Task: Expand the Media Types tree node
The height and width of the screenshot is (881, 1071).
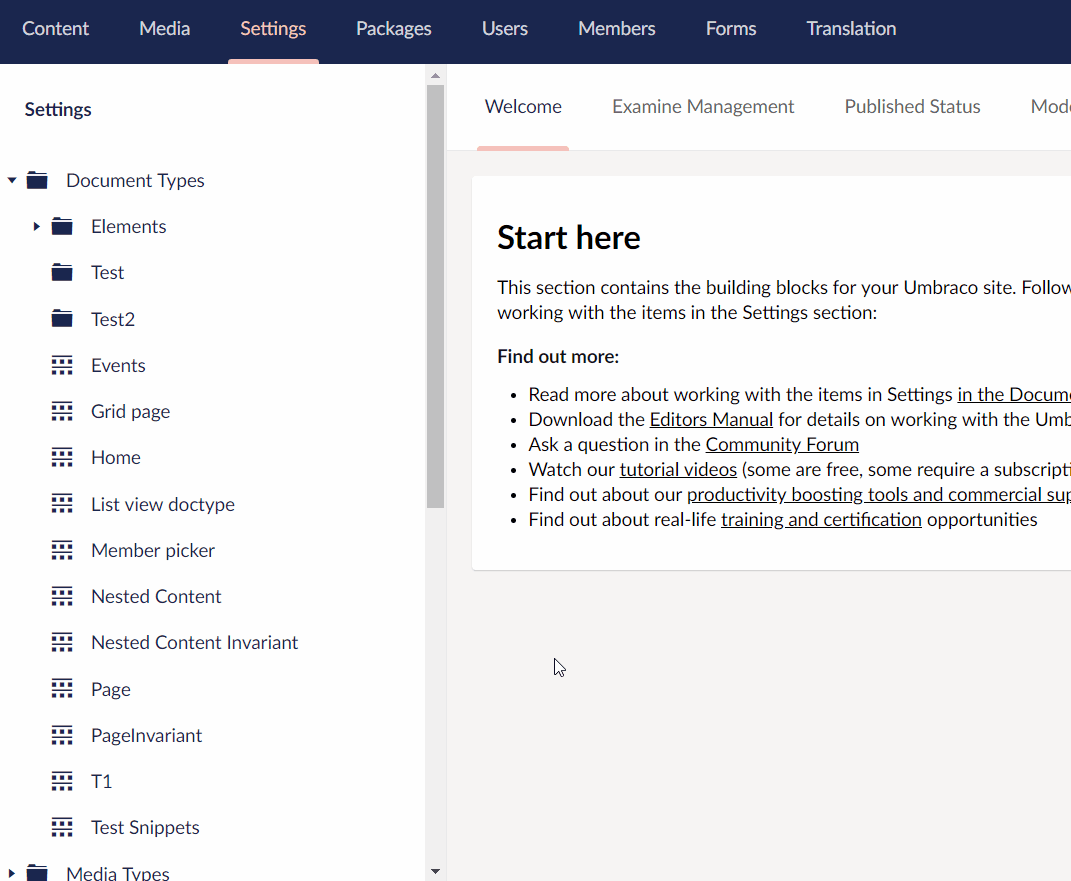Action: [12, 872]
